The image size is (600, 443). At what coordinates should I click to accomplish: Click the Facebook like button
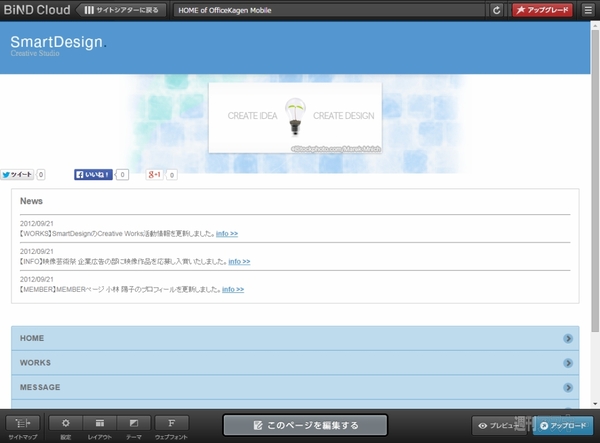(93, 174)
